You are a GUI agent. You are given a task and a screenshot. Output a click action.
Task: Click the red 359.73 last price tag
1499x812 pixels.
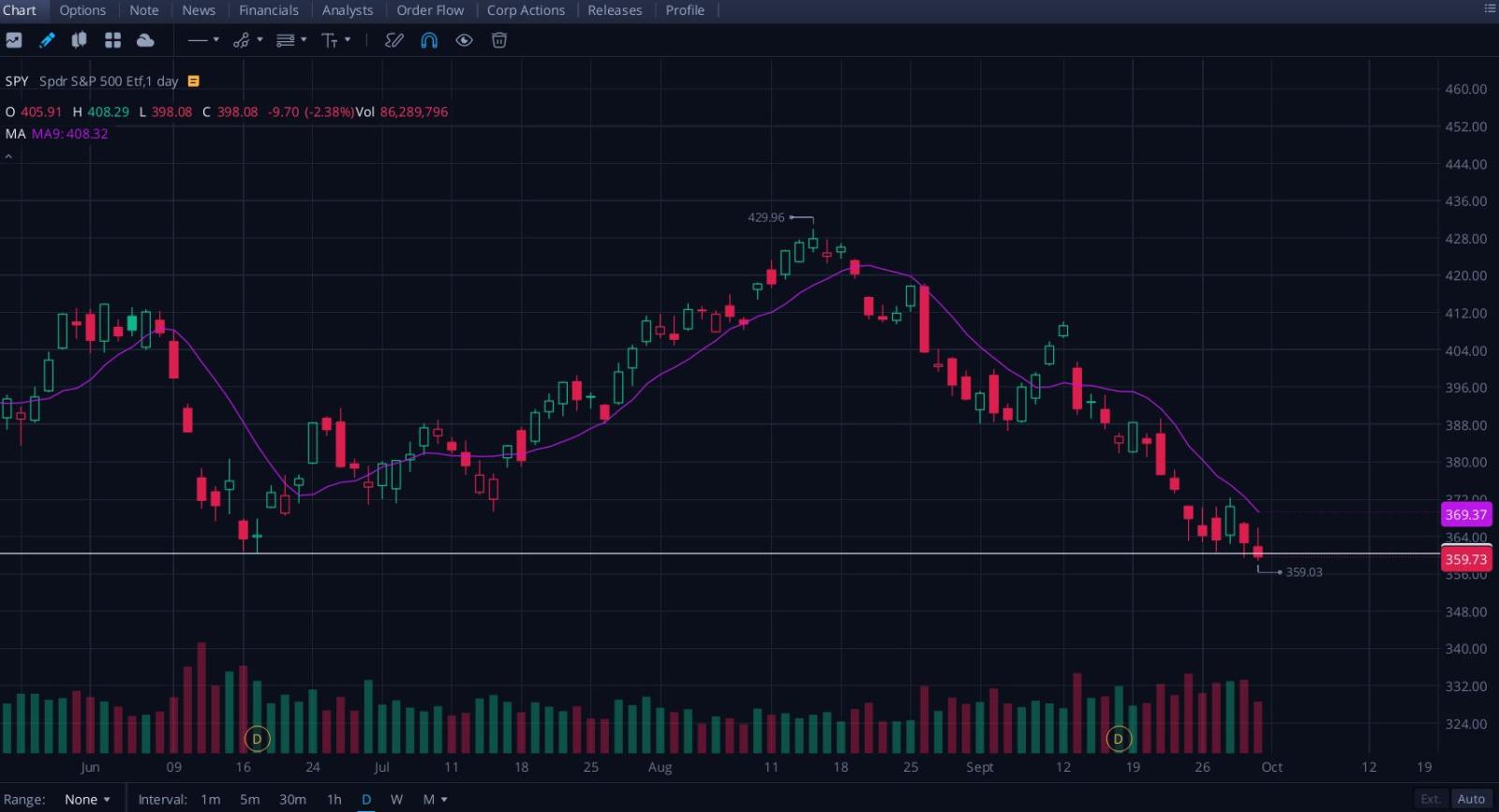(x=1466, y=559)
